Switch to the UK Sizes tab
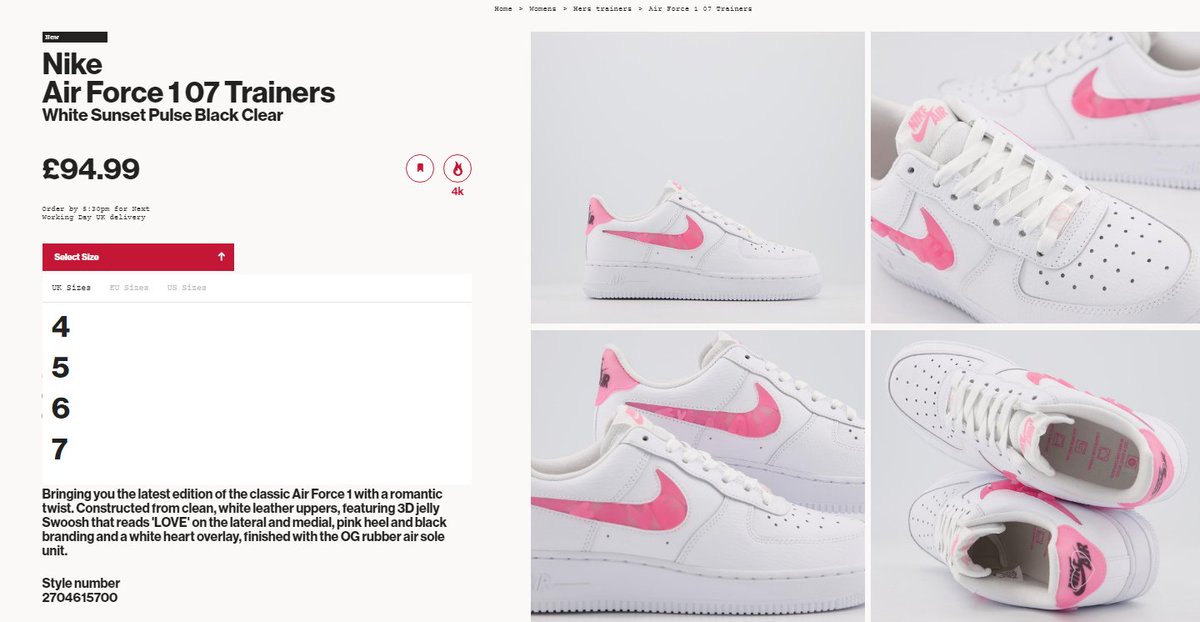This screenshot has height=622, width=1200. [x=71, y=288]
